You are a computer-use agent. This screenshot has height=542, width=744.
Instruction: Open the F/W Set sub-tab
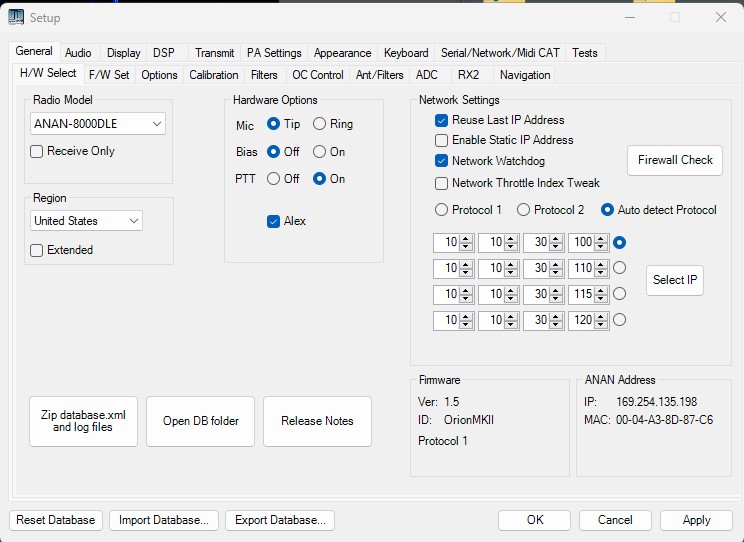pyautogui.click(x=109, y=75)
